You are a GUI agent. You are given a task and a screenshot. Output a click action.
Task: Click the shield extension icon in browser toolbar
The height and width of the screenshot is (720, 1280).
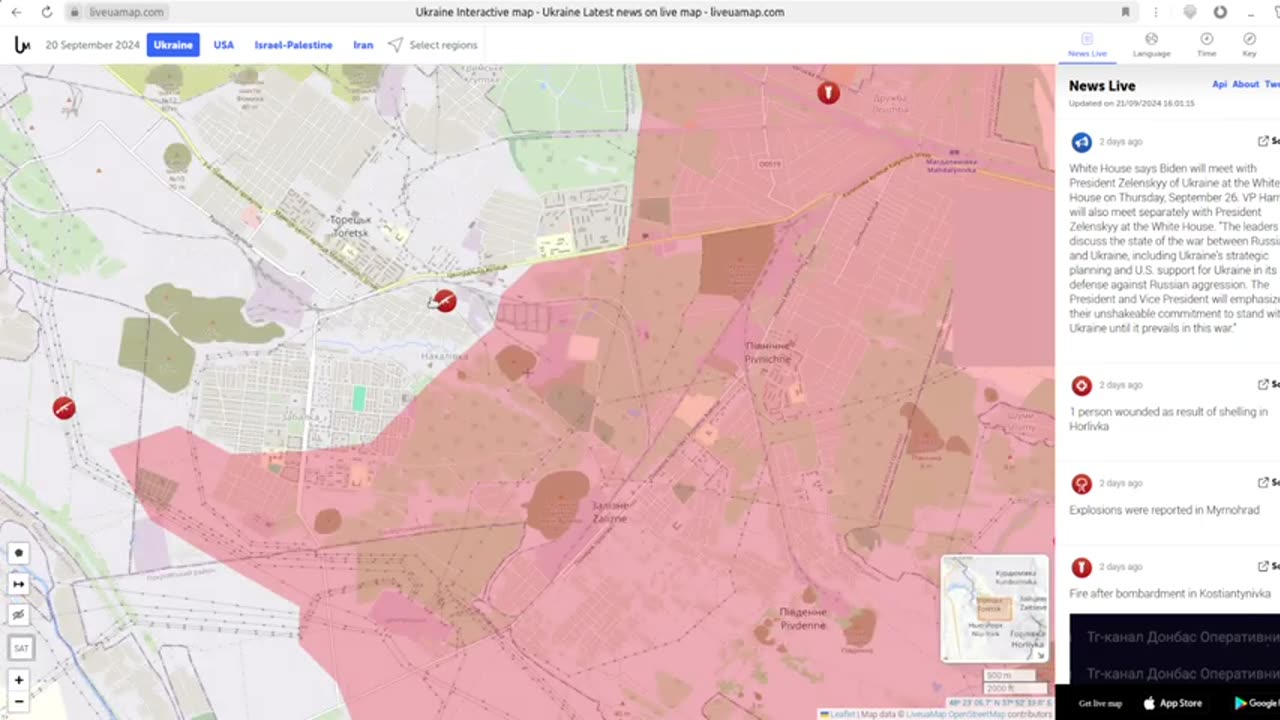1189,12
